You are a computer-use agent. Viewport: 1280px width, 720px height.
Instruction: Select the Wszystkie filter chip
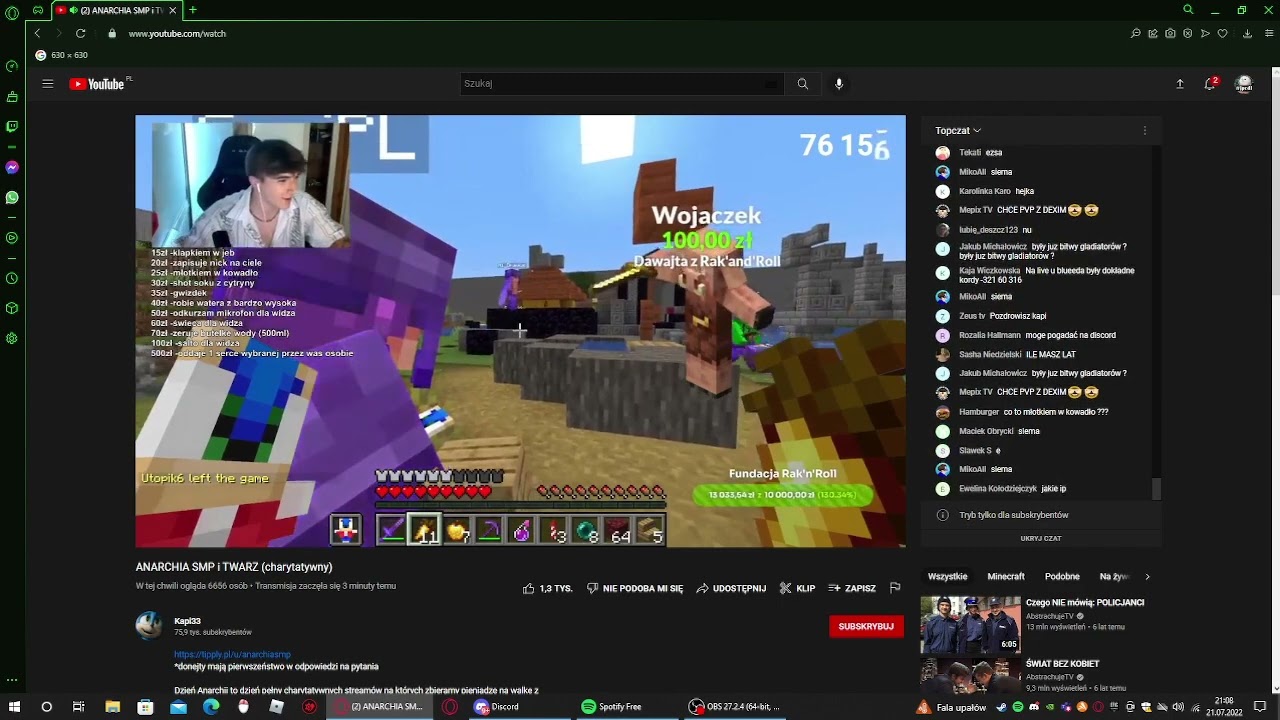[948, 576]
